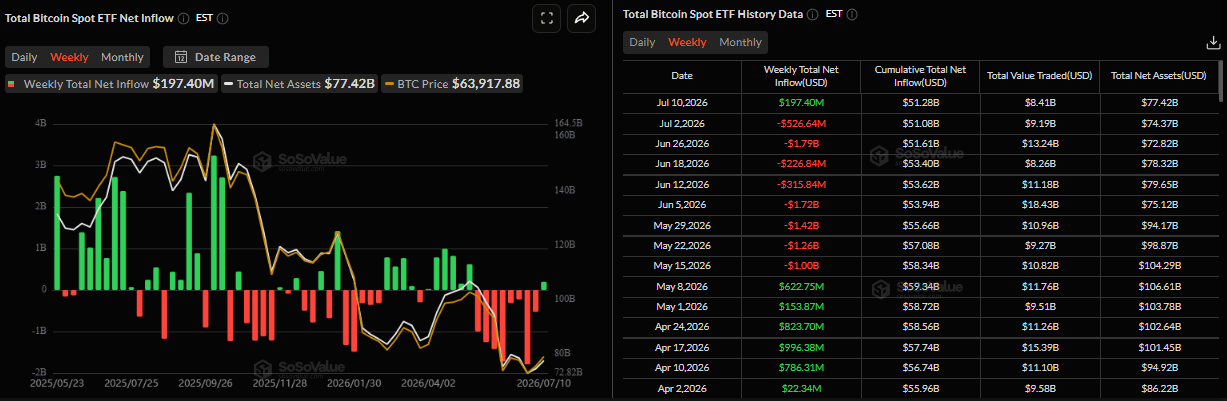
Task: Select the Apr 17,2026 date cell
Action: [681, 347]
